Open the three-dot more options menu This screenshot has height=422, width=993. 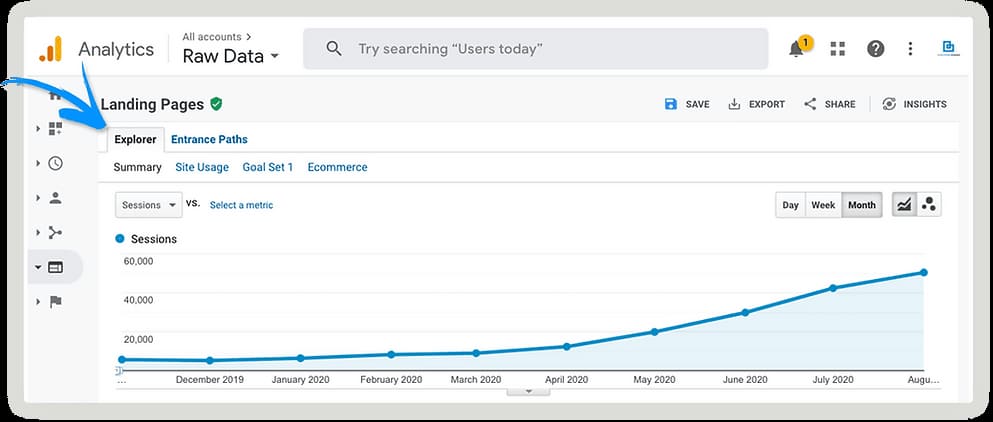(x=910, y=49)
